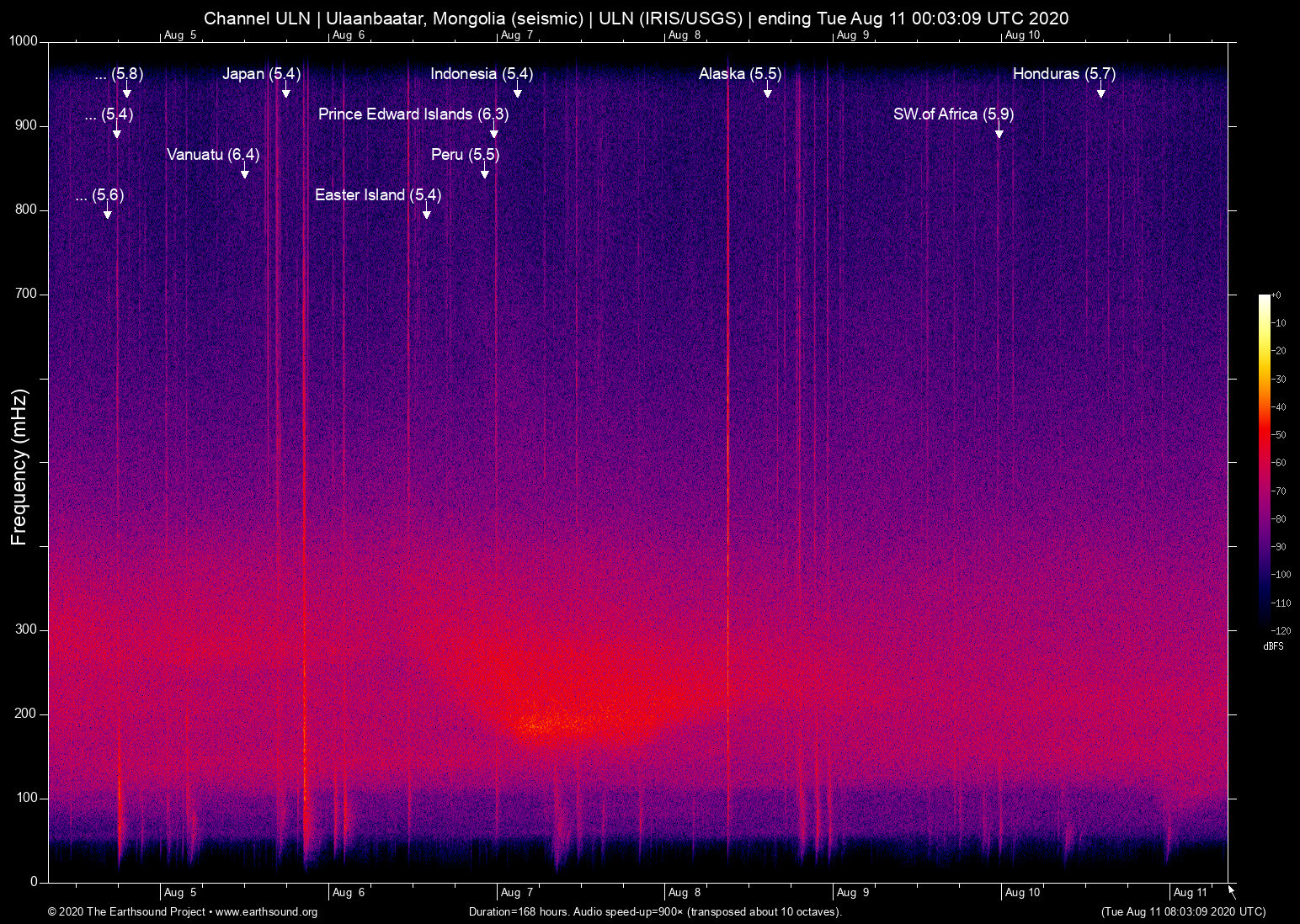
Task: Select the -90 value on the color scale
Action: [1278, 547]
